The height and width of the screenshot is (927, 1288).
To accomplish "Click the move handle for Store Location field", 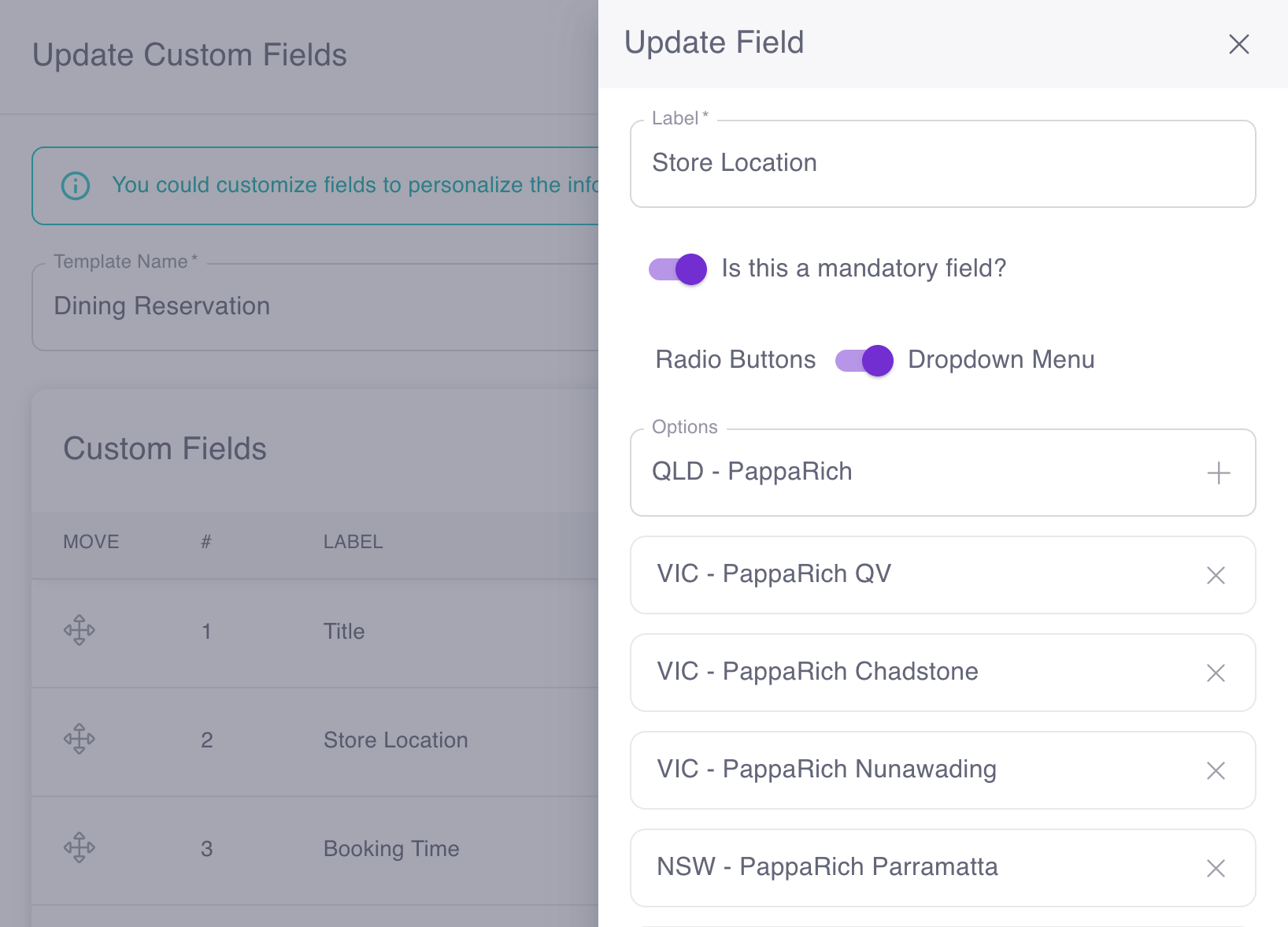I will click(x=80, y=740).
